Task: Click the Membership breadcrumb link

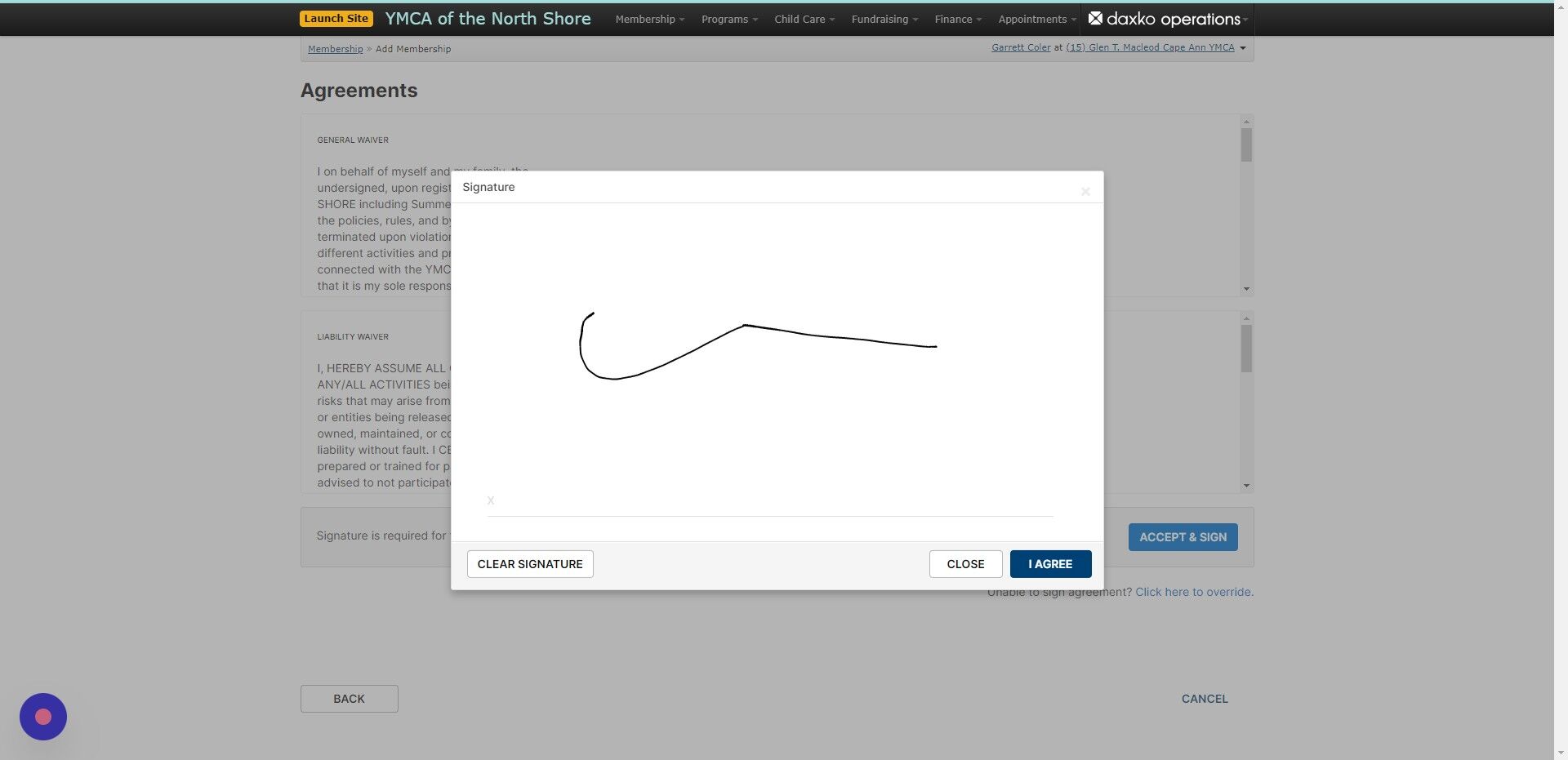Action: pyautogui.click(x=335, y=48)
